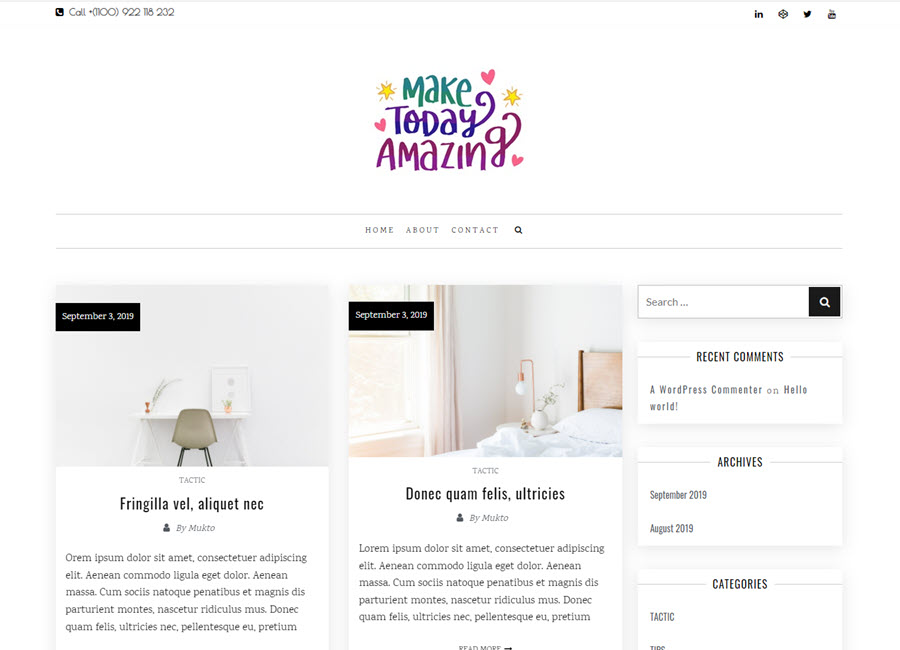Viewport: 900px width, 650px height.
Task: Click author icon under Donec post
Action: click(460, 518)
